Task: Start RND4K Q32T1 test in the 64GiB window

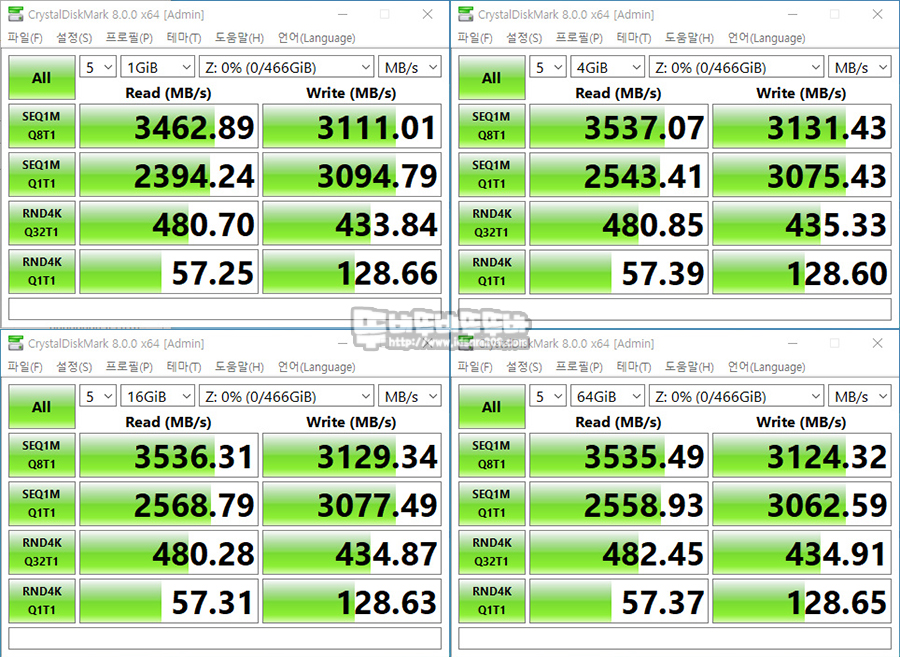Action: point(492,552)
